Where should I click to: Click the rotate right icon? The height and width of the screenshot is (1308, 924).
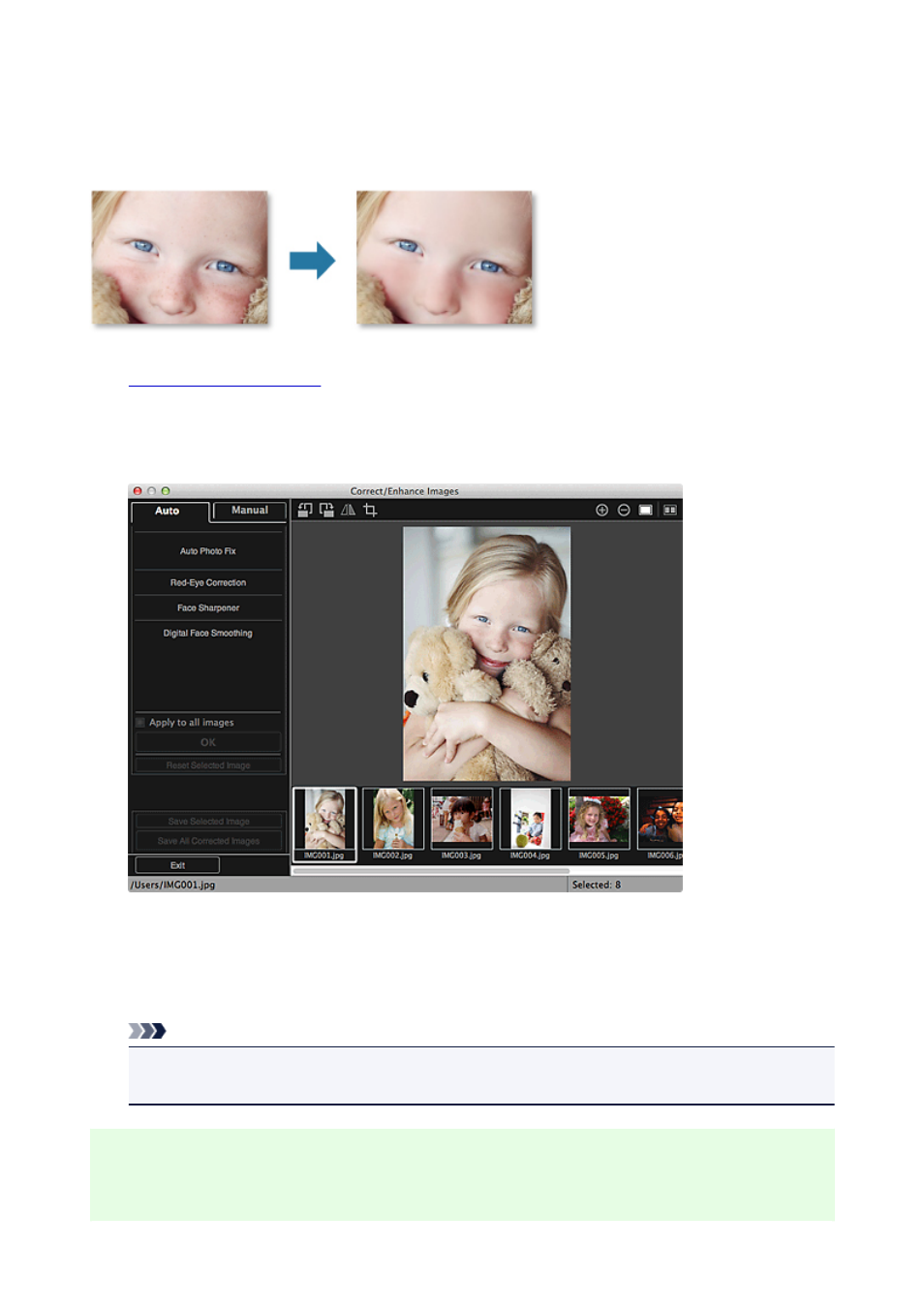coord(326,510)
